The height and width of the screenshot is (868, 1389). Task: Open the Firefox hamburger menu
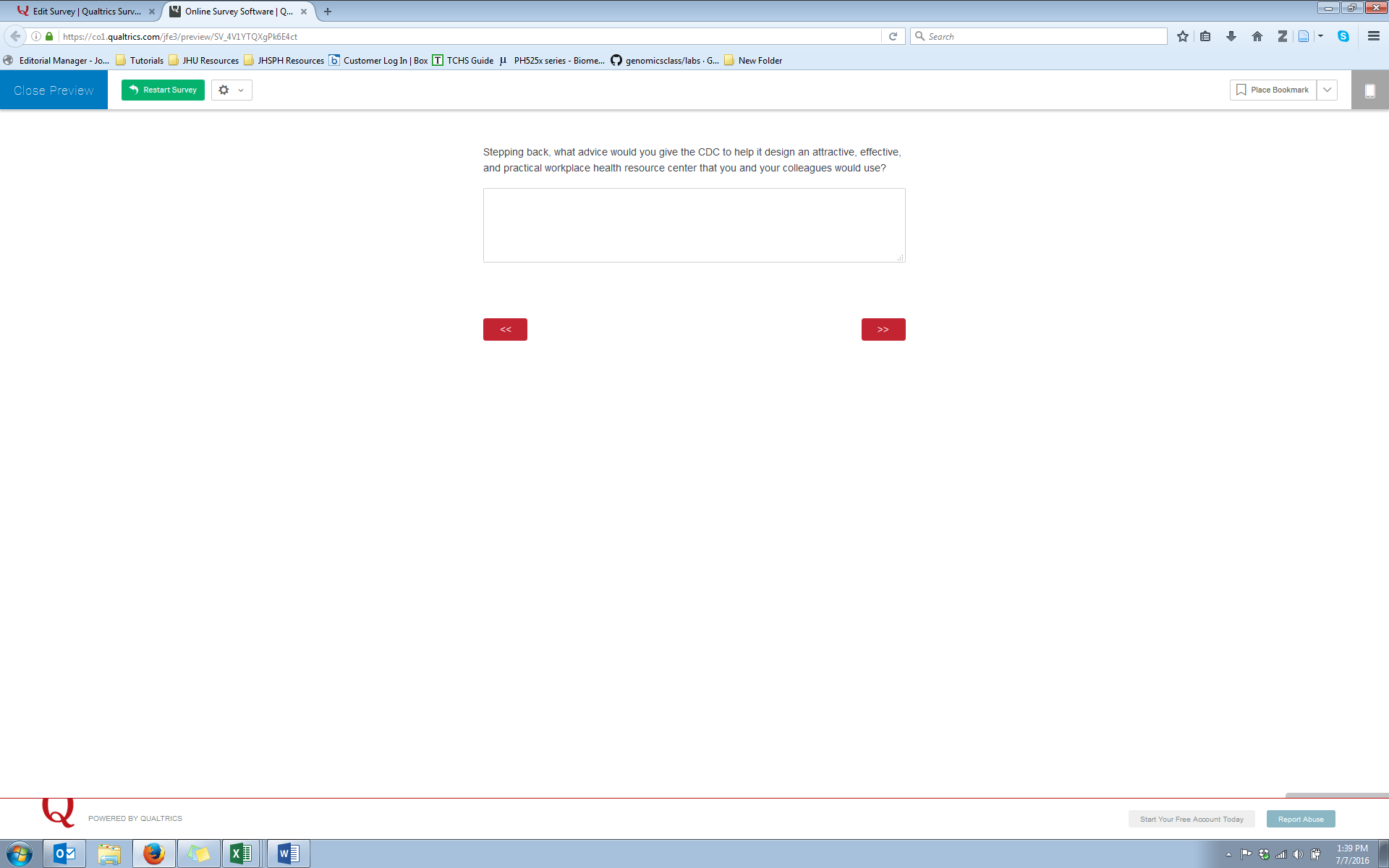[x=1373, y=36]
